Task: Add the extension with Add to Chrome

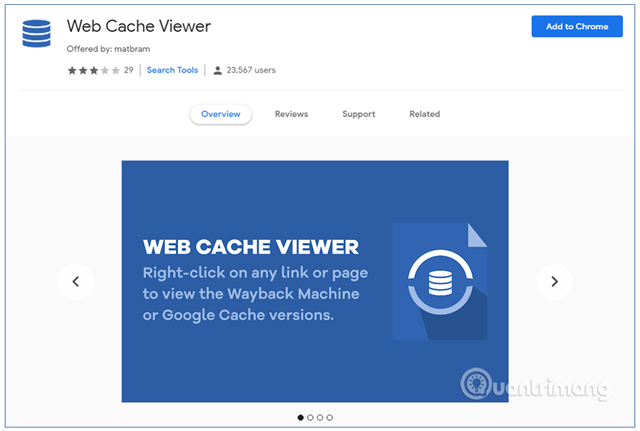Action: [577, 27]
